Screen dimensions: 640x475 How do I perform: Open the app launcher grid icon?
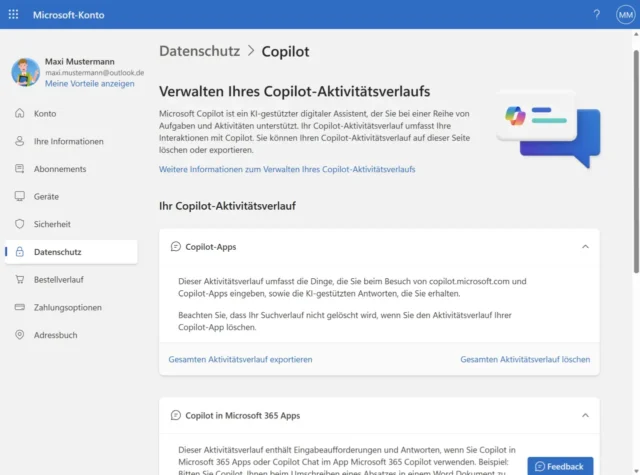click(x=13, y=15)
